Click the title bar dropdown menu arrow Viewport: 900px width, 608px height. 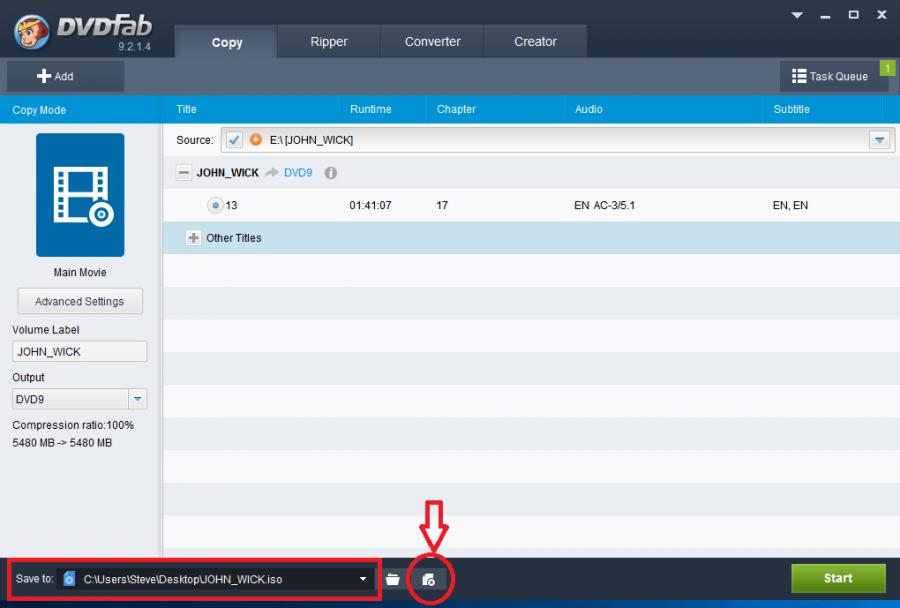click(x=797, y=15)
